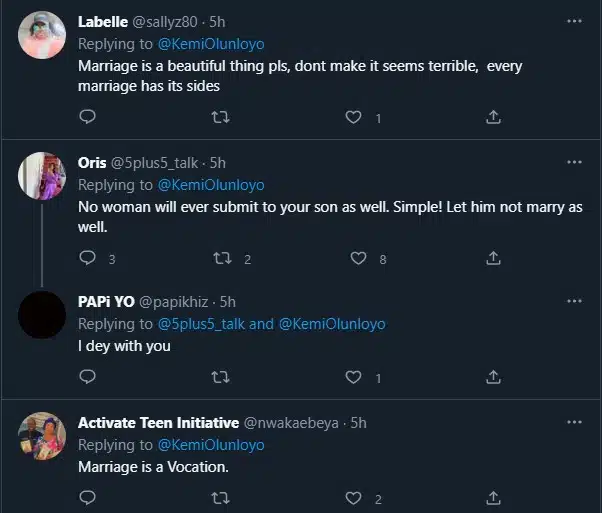
Task: Share Labelle's tweet
Action: click(x=492, y=117)
